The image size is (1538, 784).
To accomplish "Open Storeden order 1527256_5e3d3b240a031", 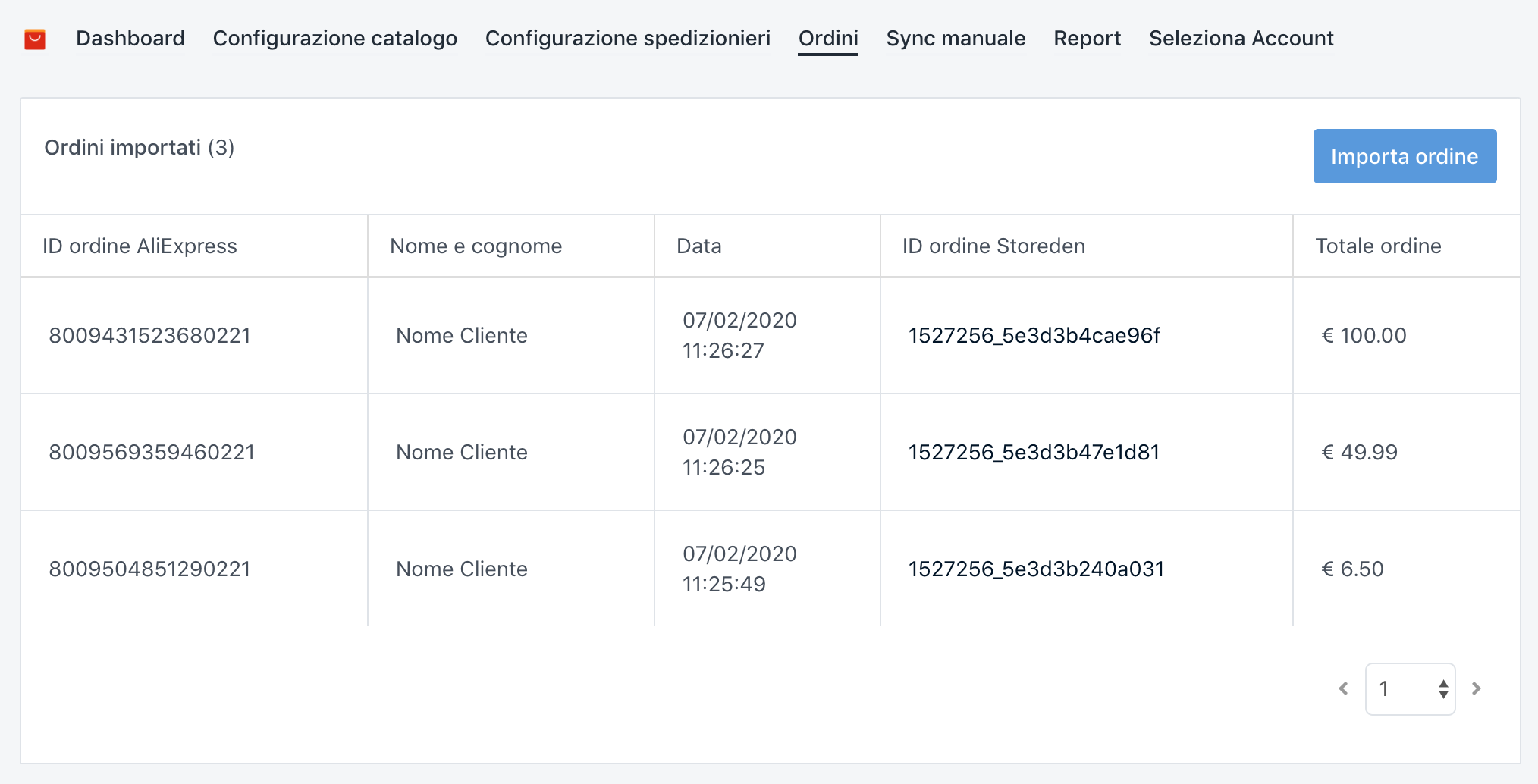I will [1036, 569].
